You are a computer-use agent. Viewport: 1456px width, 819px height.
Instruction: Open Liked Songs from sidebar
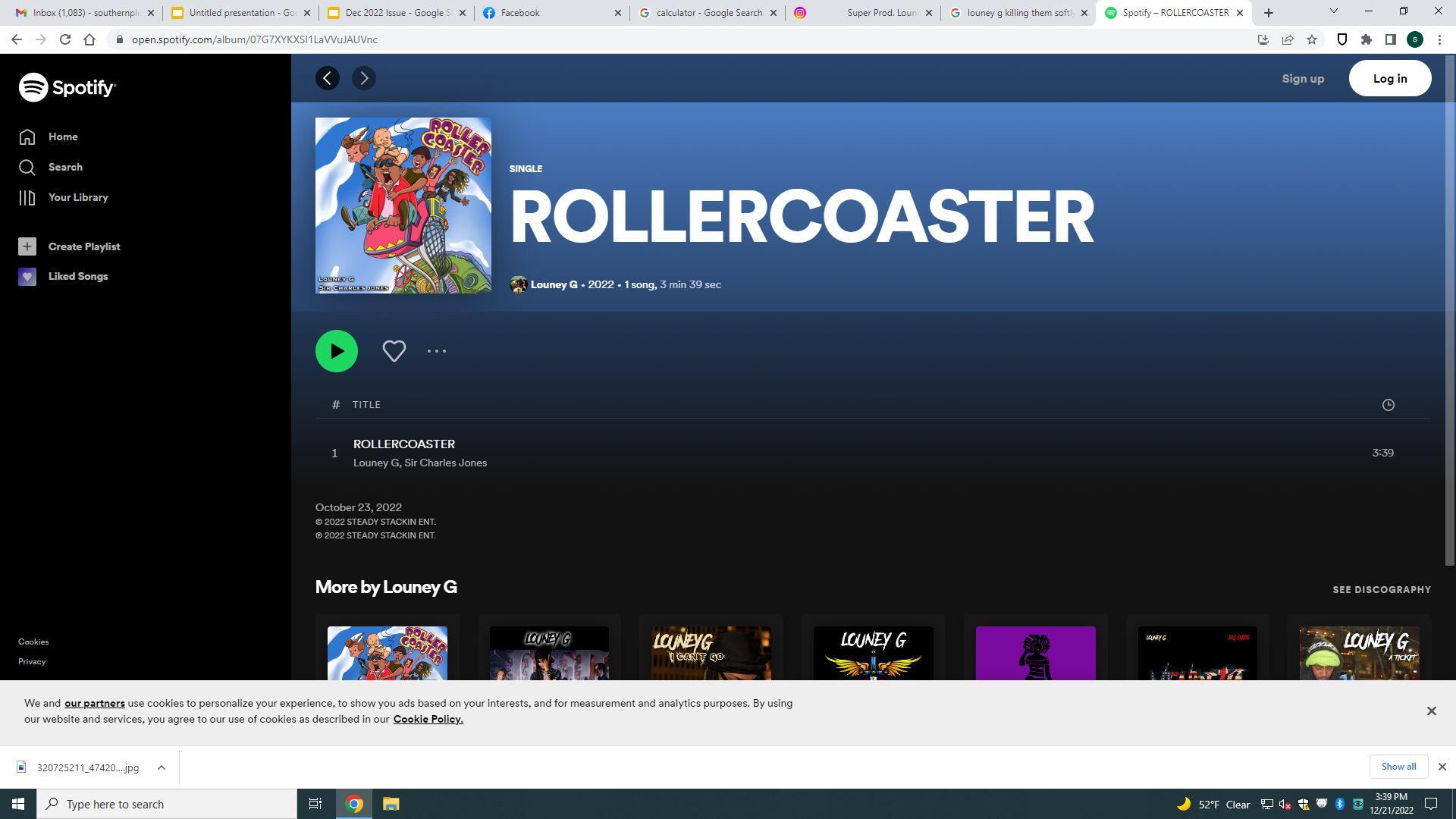coord(77,276)
